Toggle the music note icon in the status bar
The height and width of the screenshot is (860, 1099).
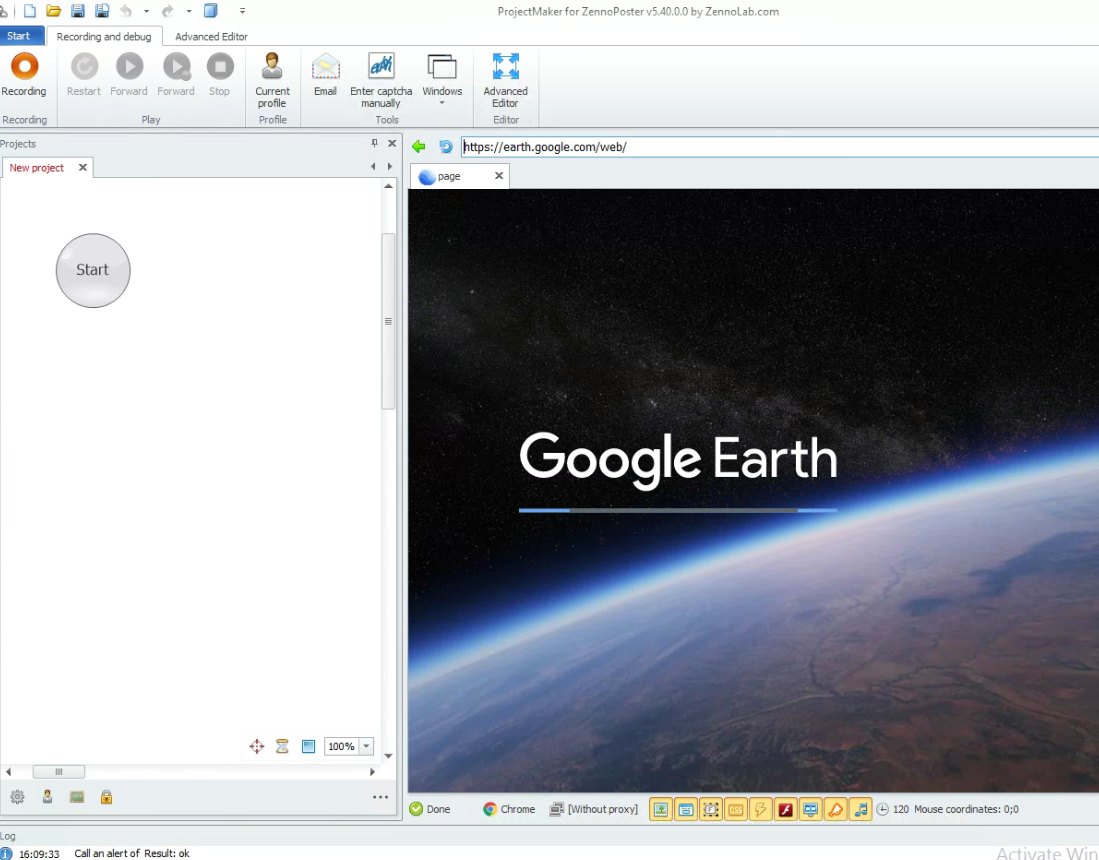pyautogui.click(x=860, y=809)
